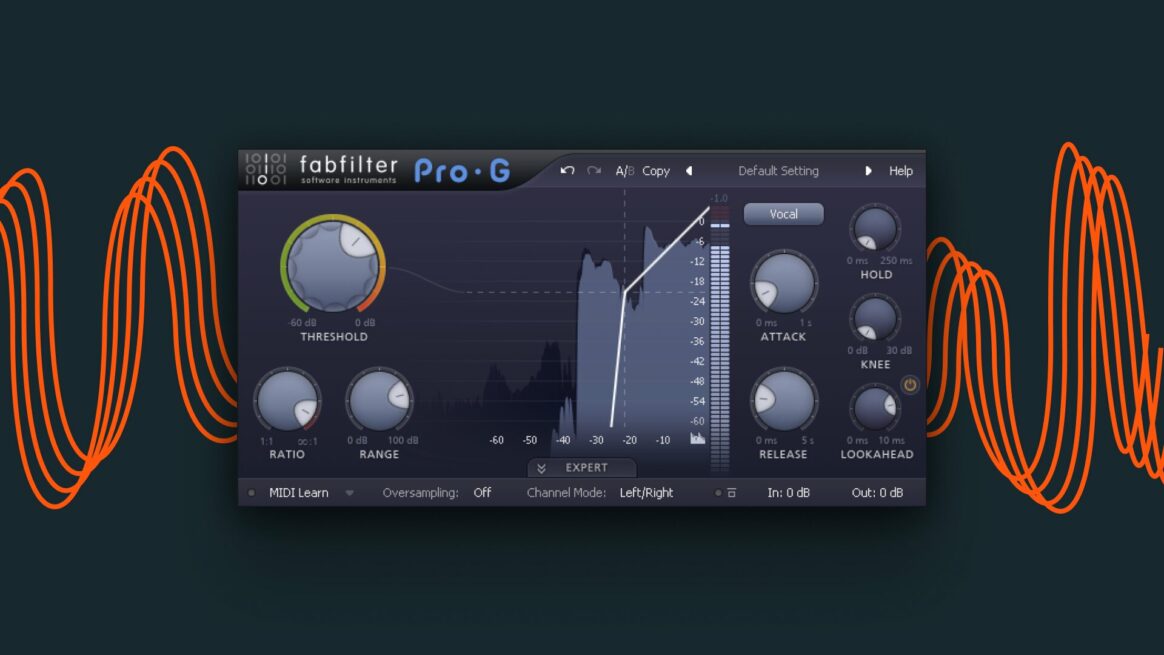The image size is (1164, 655).
Task: Click the redo arrow icon
Action: (593, 170)
